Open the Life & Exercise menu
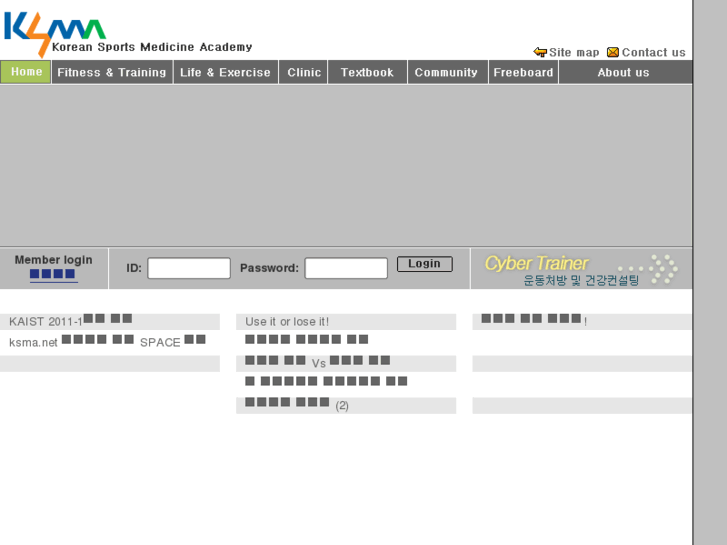The image size is (727, 545). pyautogui.click(x=225, y=72)
